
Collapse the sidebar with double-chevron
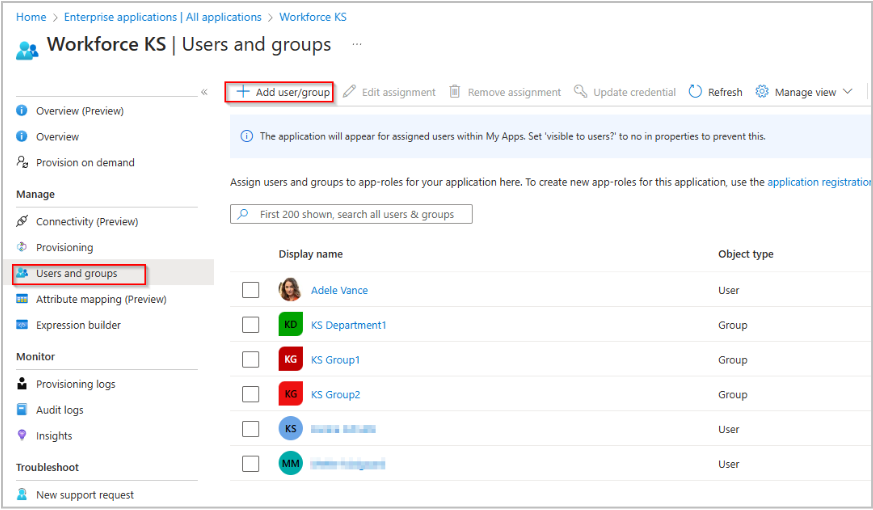coord(204,92)
